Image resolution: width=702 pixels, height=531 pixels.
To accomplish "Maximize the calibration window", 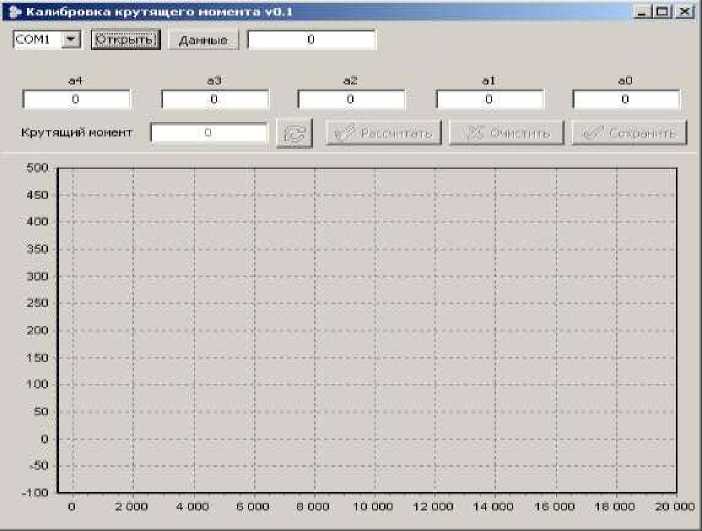I will [663, 12].
